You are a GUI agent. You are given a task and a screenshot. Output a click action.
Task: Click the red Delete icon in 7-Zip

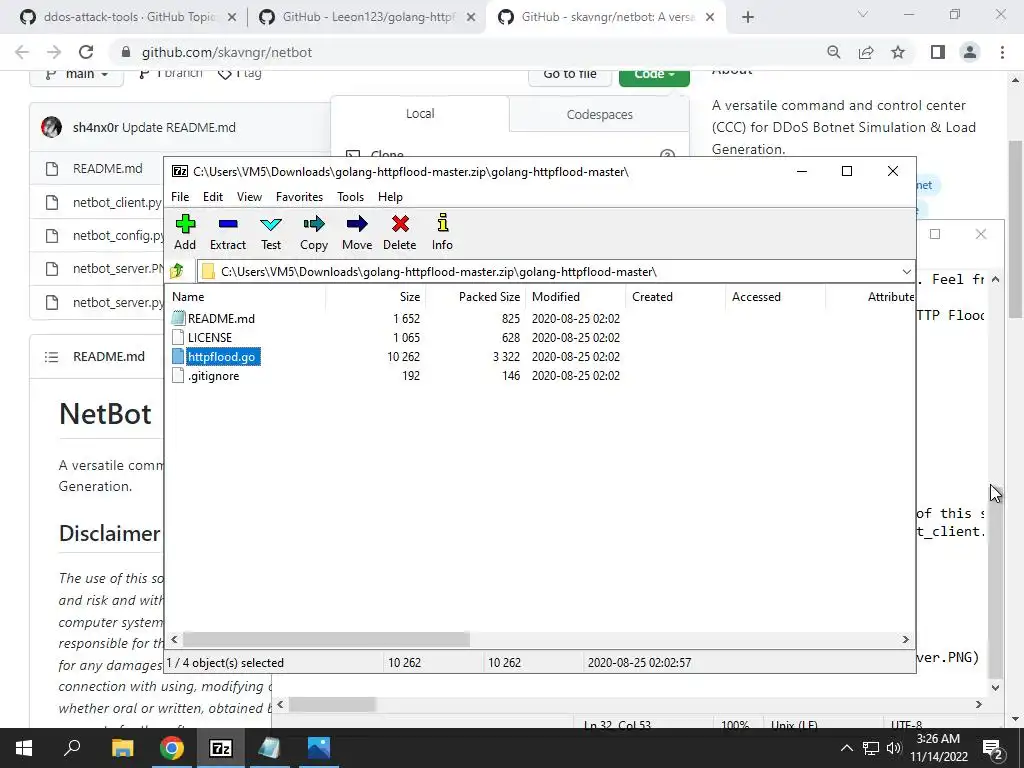point(400,232)
